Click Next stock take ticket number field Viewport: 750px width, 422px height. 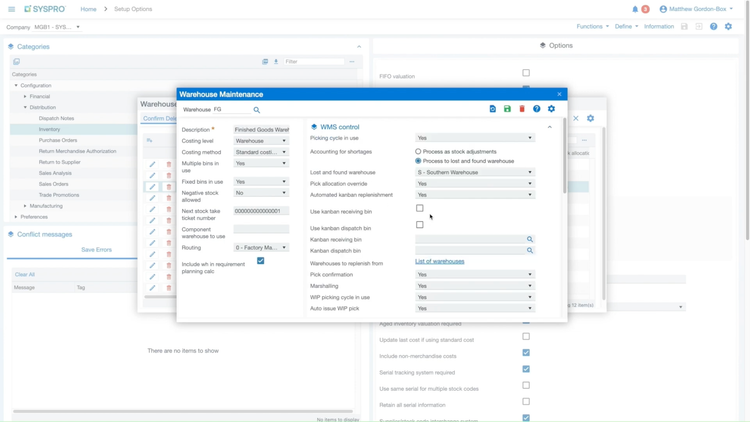pyautogui.click(x=261, y=211)
